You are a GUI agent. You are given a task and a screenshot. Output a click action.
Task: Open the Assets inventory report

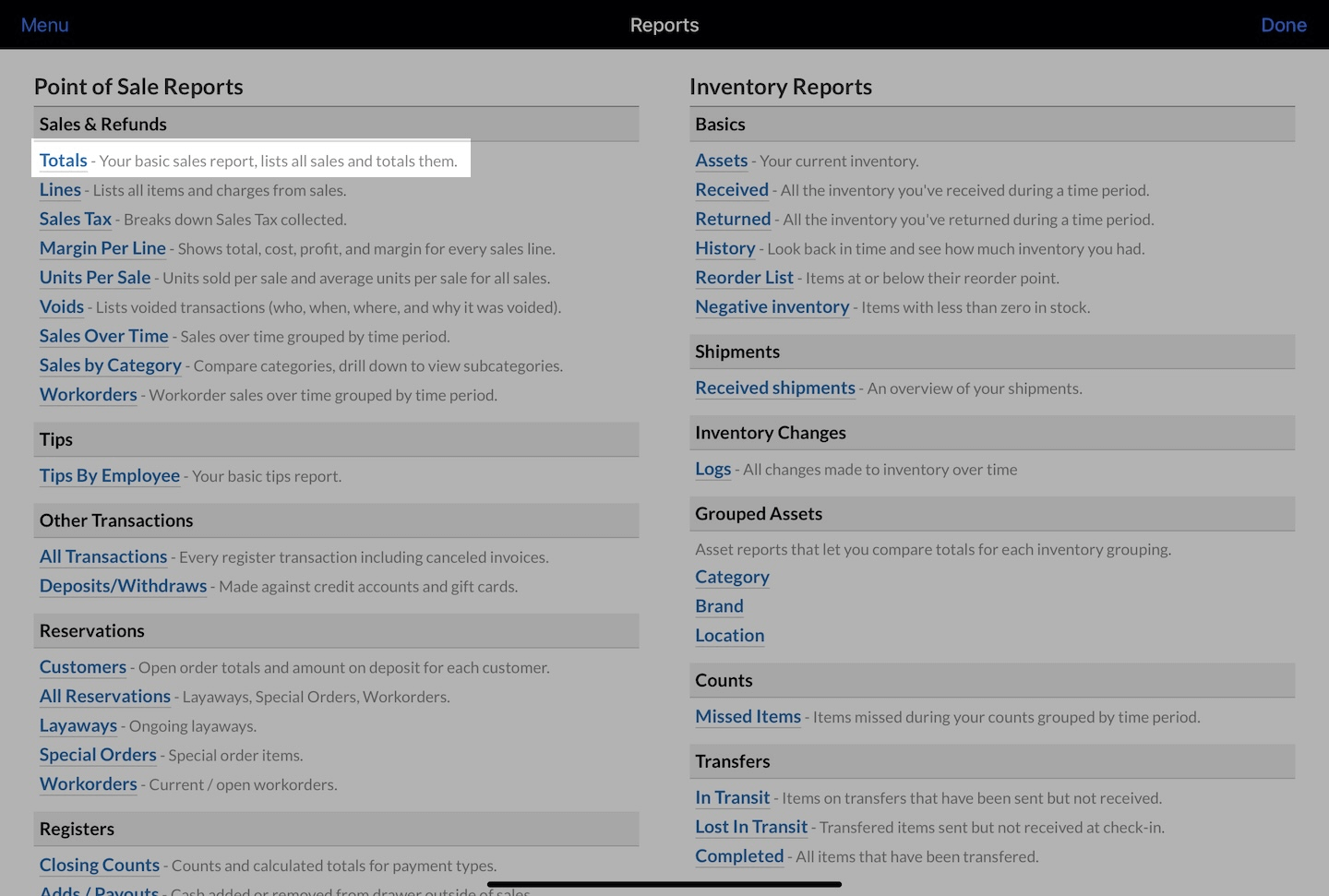coord(721,161)
